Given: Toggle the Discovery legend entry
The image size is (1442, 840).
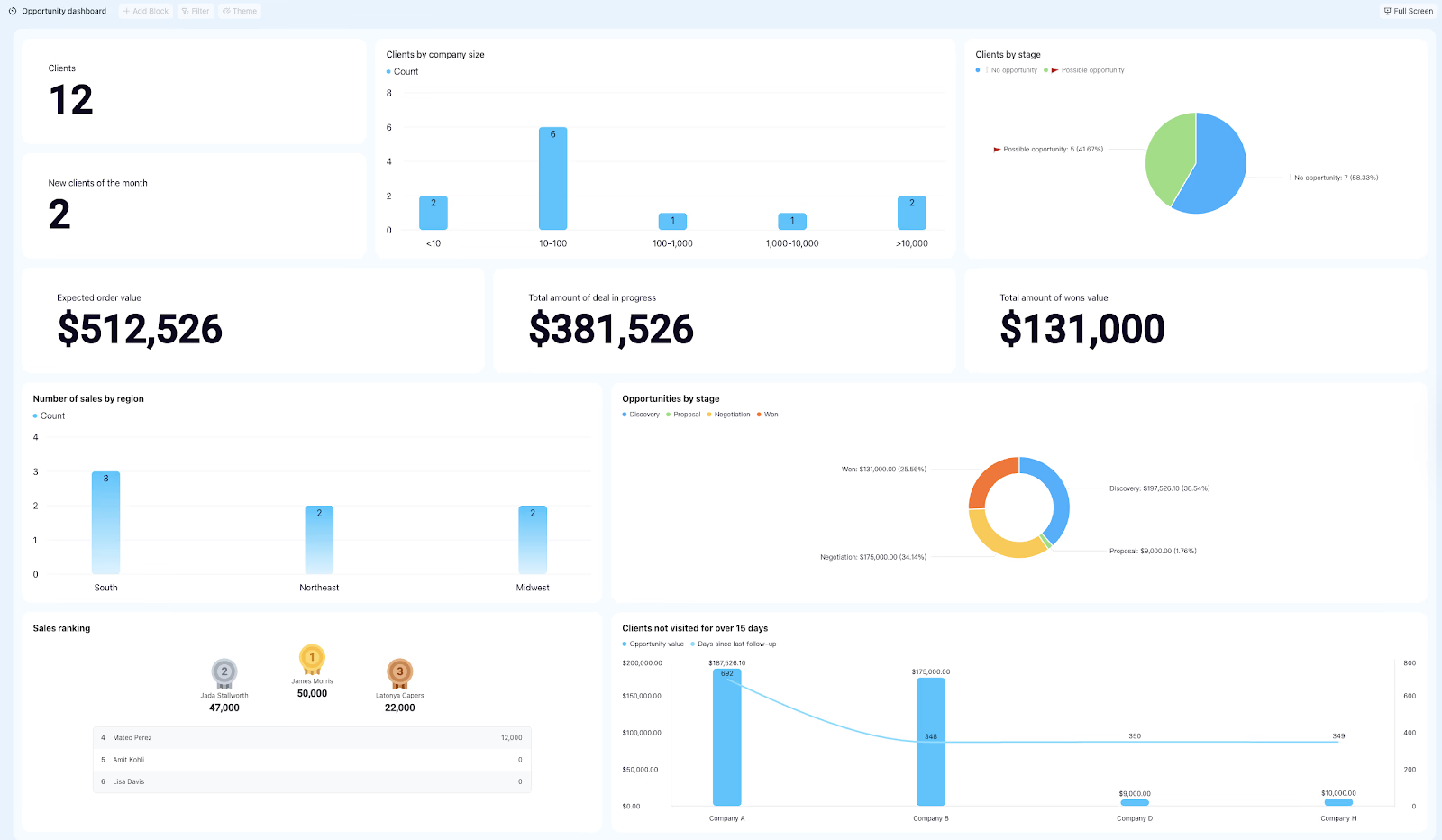Looking at the screenshot, I should point(641,415).
